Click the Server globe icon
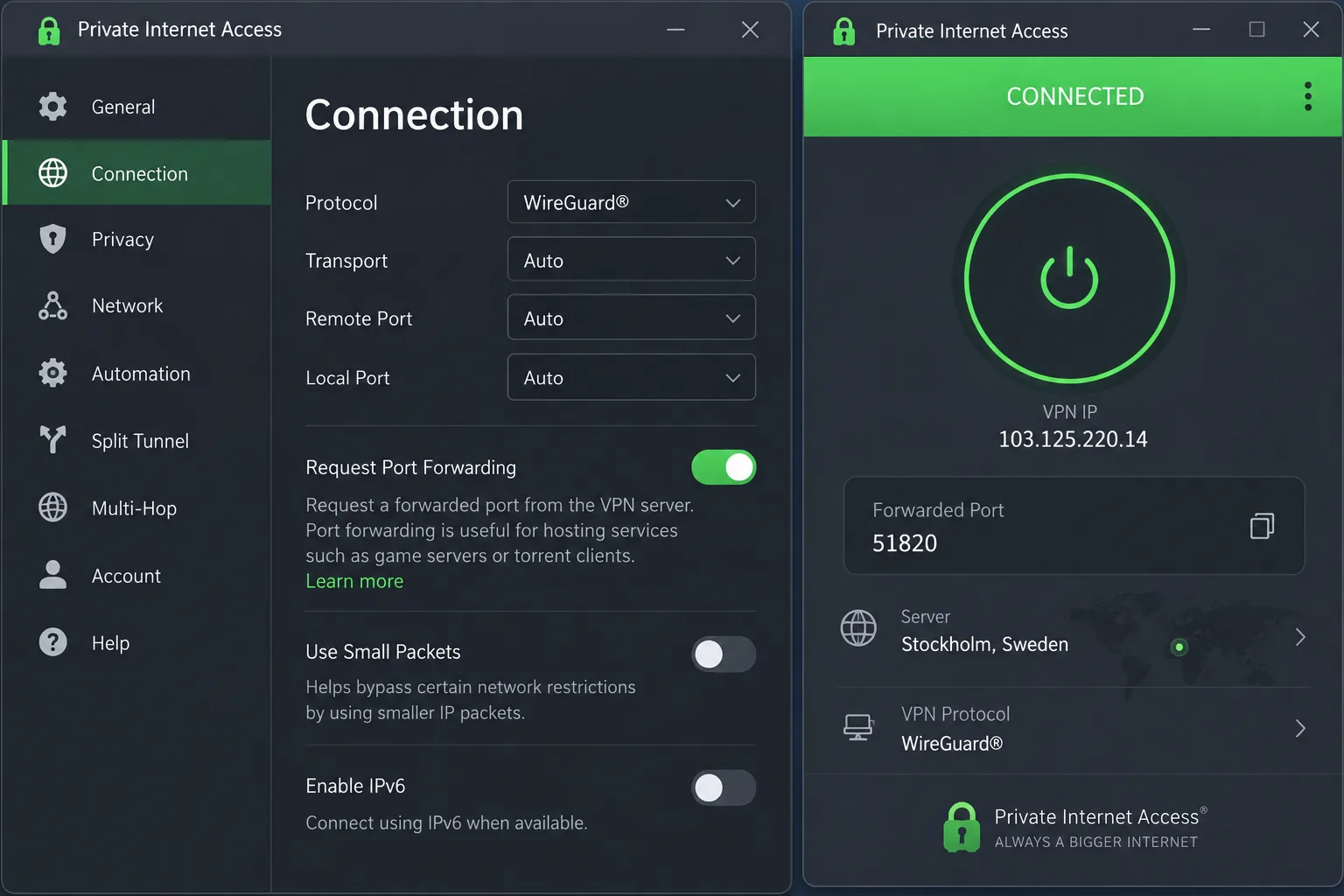Viewport: 1344px width, 896px height. pos(858,628)
